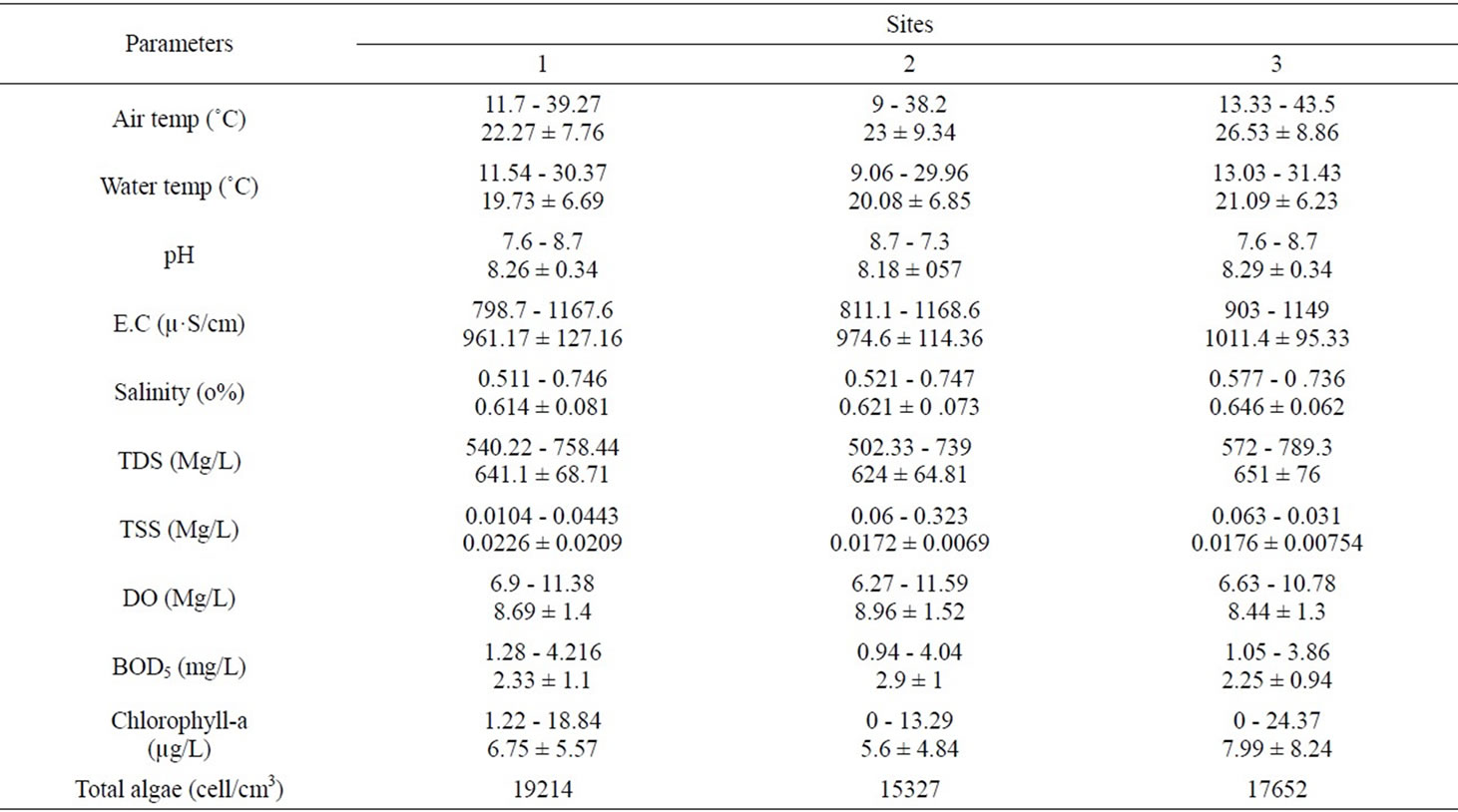Select the Salinity (o%) row label
Screen dimensions: 1458x812
pyautogui.click(x=179, y=392)
